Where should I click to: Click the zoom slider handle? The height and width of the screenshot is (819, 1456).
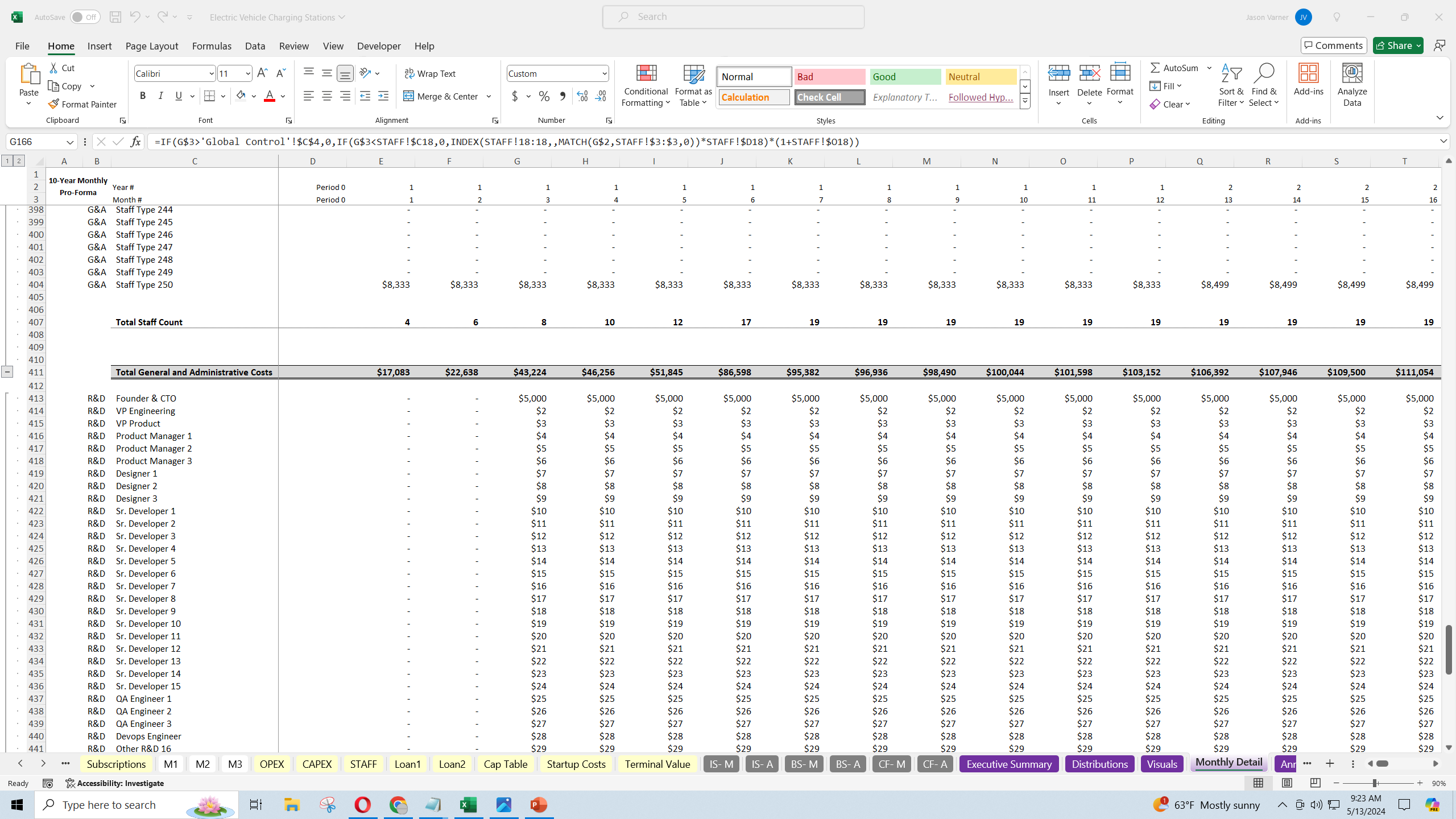(1374, 783)
